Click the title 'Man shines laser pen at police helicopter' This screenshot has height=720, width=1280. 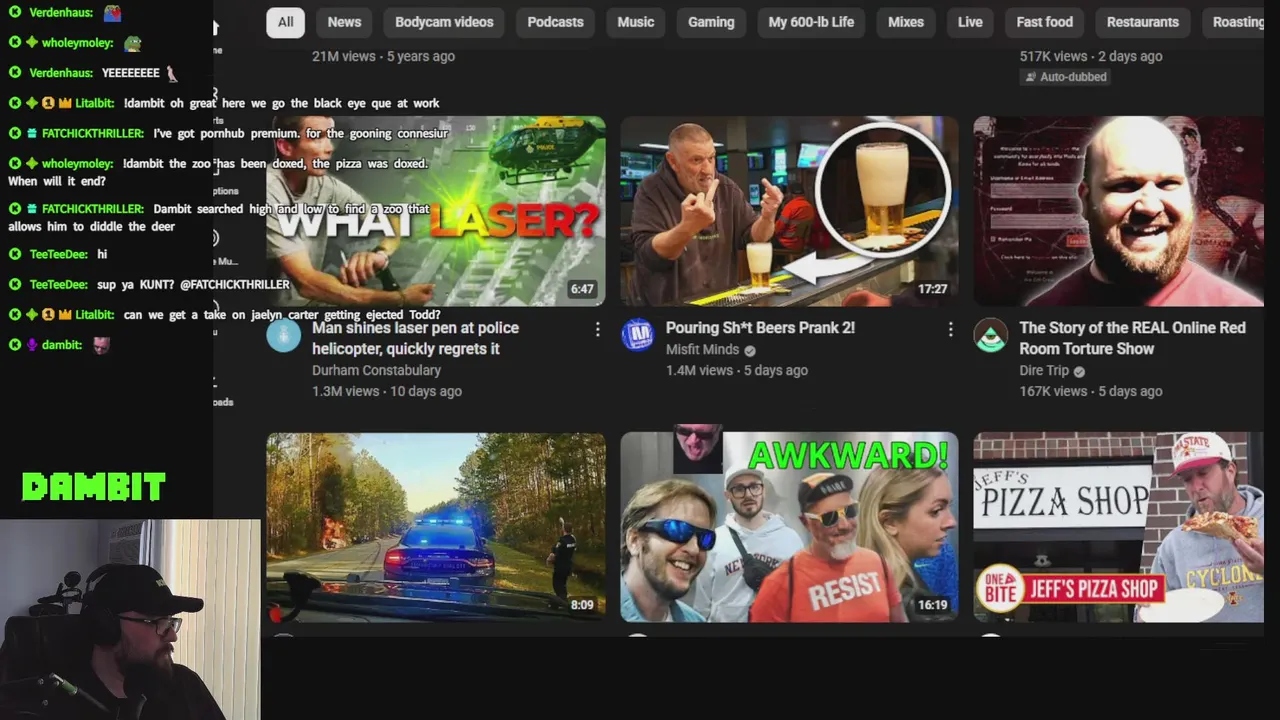(x=415, y=338)
